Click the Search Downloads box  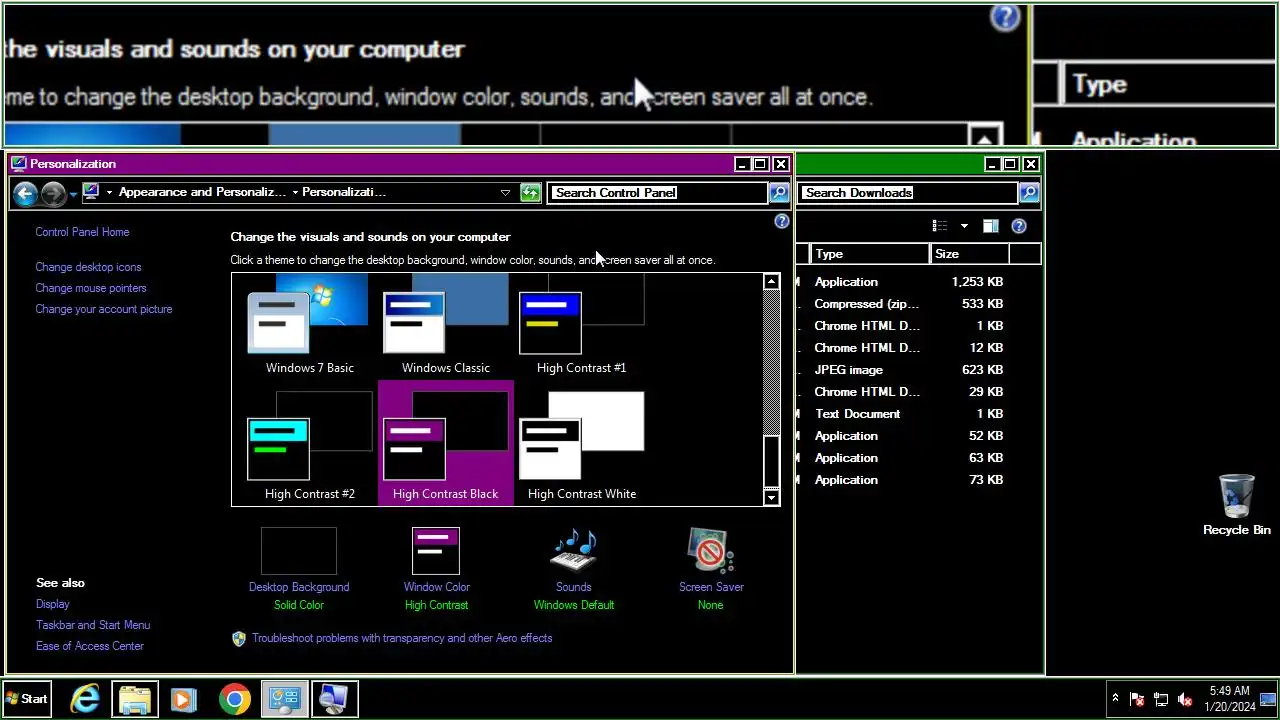907,192
